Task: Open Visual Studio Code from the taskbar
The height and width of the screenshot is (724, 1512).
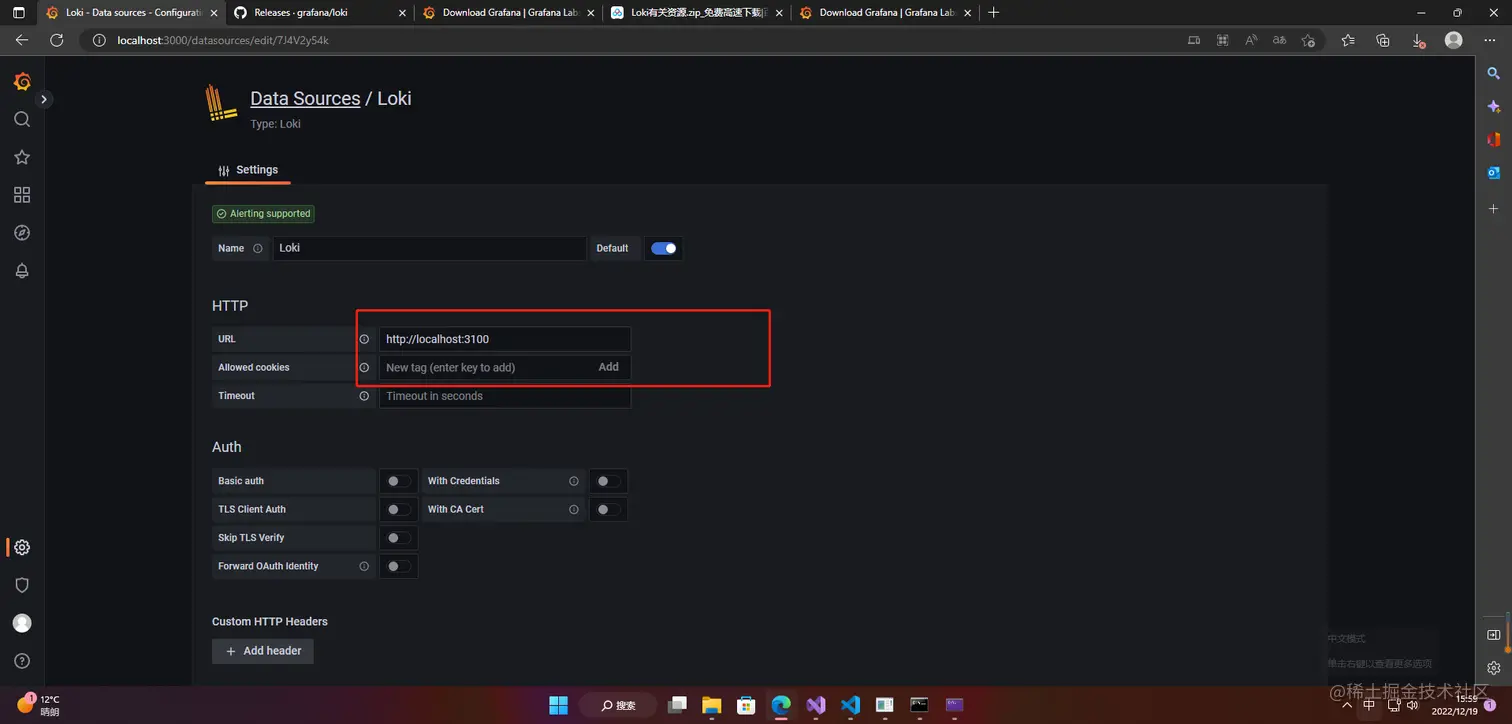Action: pyautogui.click(x=850, y=705)
